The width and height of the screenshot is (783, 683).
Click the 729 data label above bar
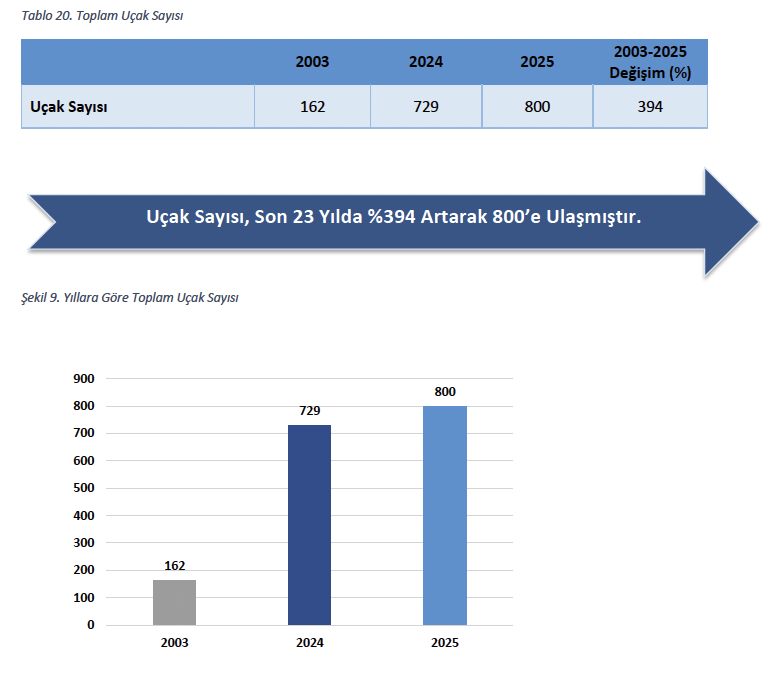pyautogui.click(x=309, y=411)
